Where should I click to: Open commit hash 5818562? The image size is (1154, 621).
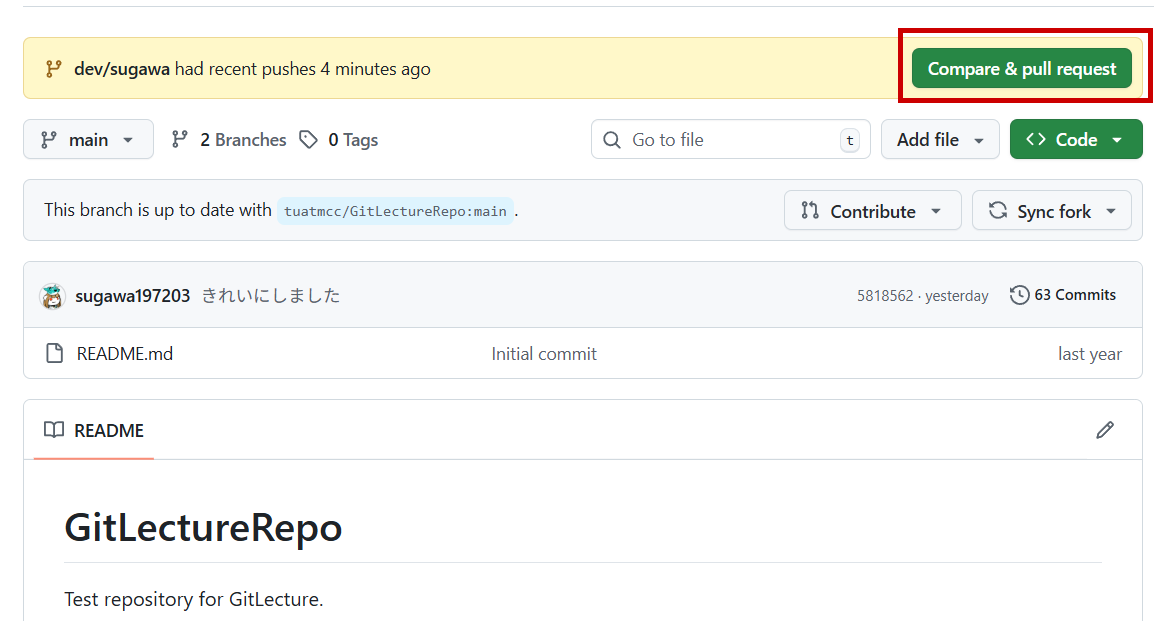tap(884, 296)
